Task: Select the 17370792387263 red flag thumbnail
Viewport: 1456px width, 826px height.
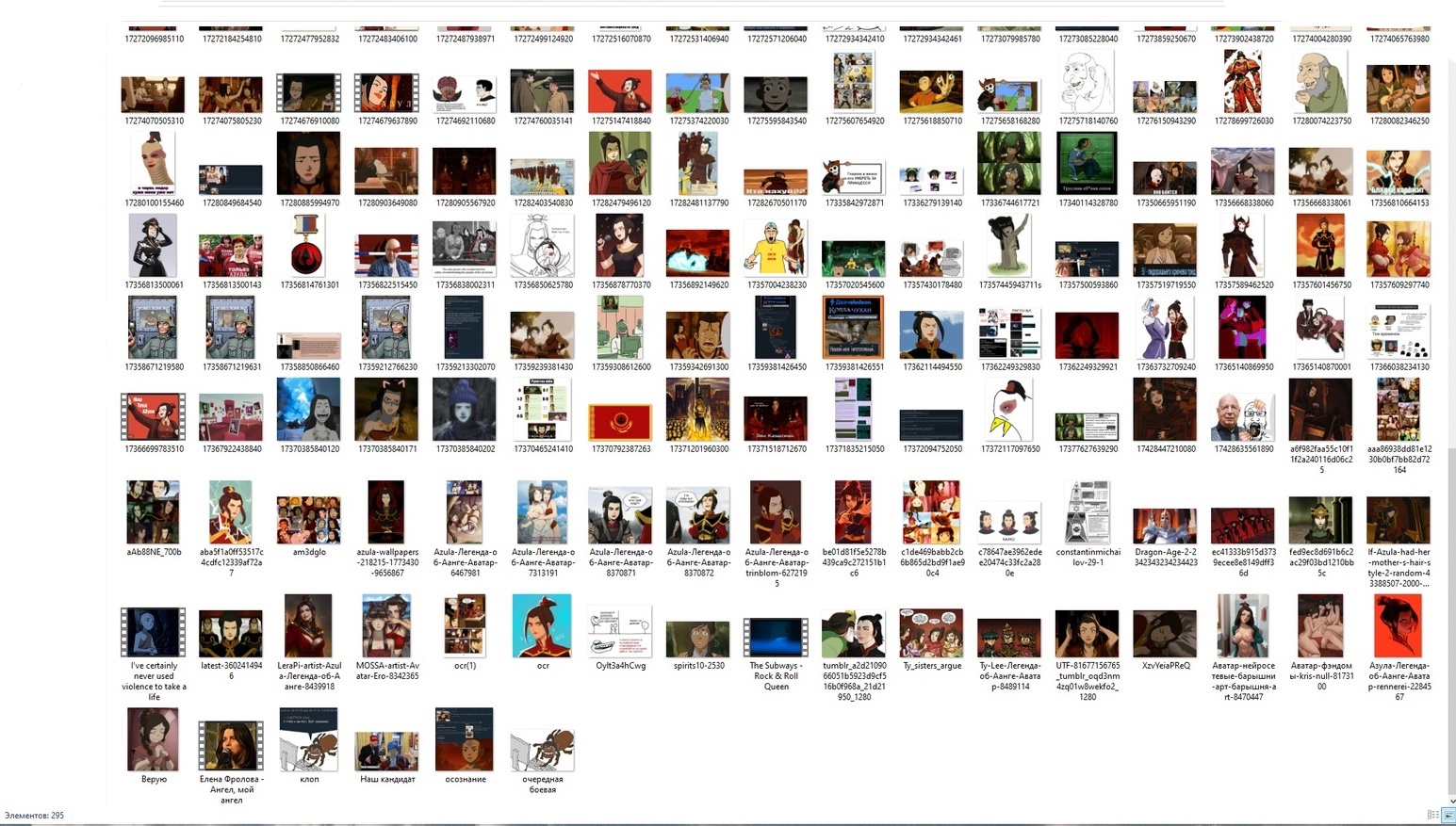Action: [620, 423]
